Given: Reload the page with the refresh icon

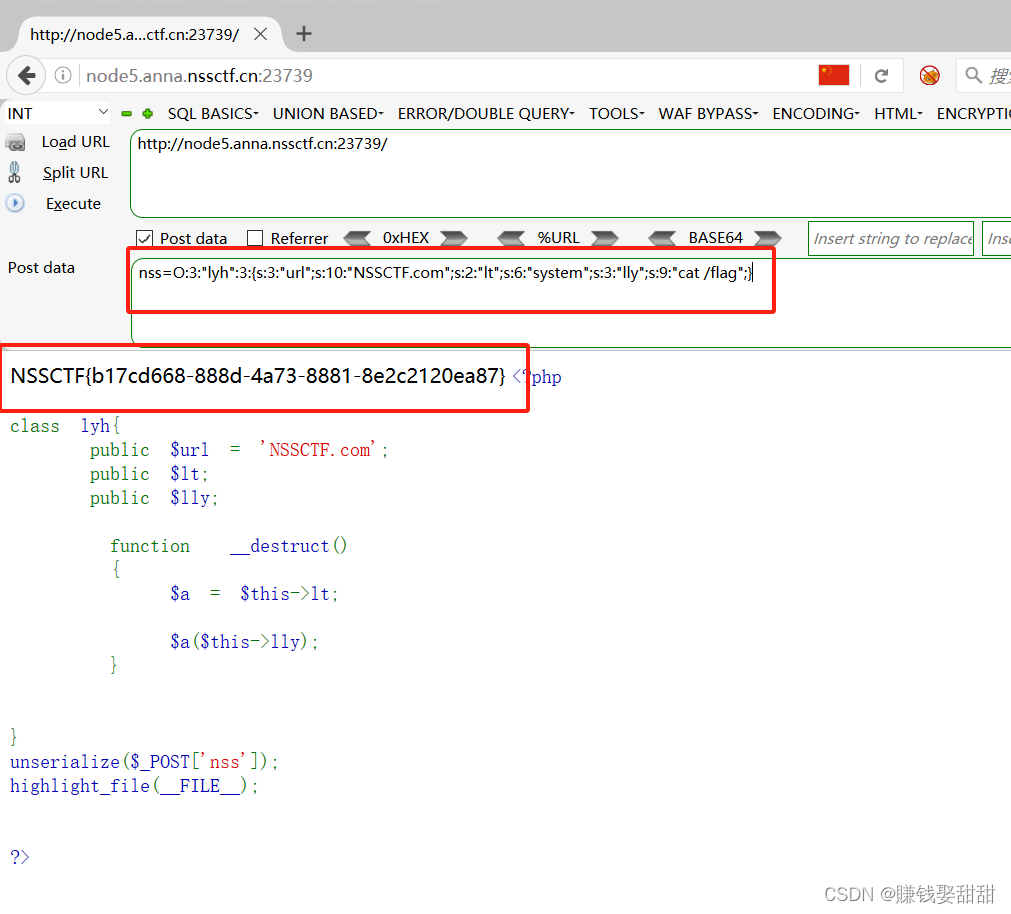Looking at the screenshot, I should click(x=881, y=76).
